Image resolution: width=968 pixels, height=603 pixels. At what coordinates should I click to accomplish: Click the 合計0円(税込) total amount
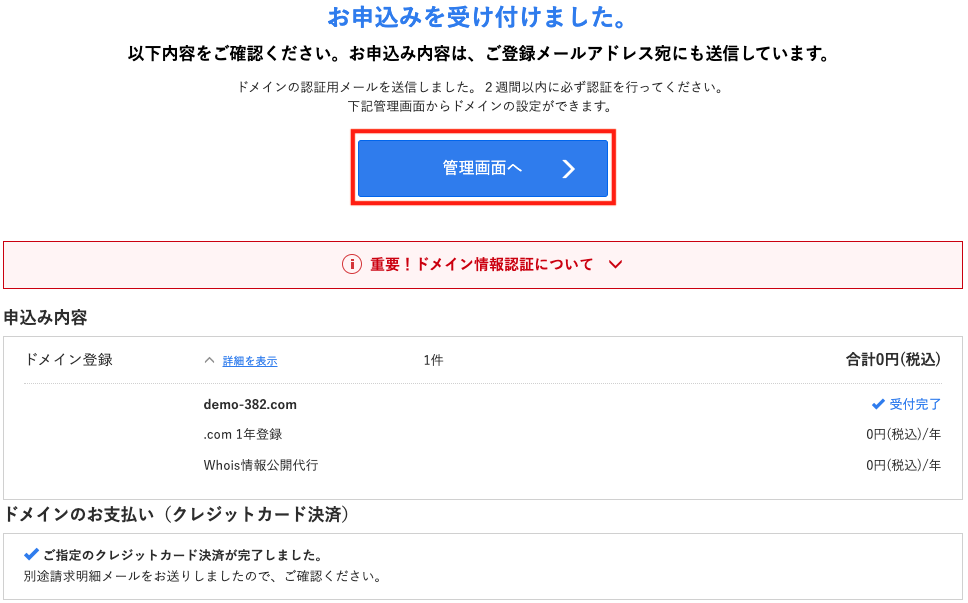point(893,359)
